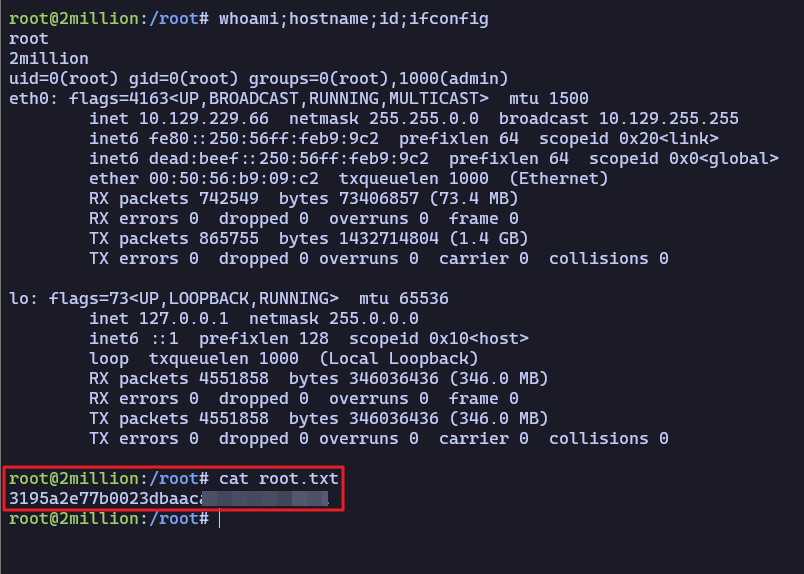The image size is (804, 574).
Task: Click the lo loopback interface name
Action: click(x=18, y=299)
